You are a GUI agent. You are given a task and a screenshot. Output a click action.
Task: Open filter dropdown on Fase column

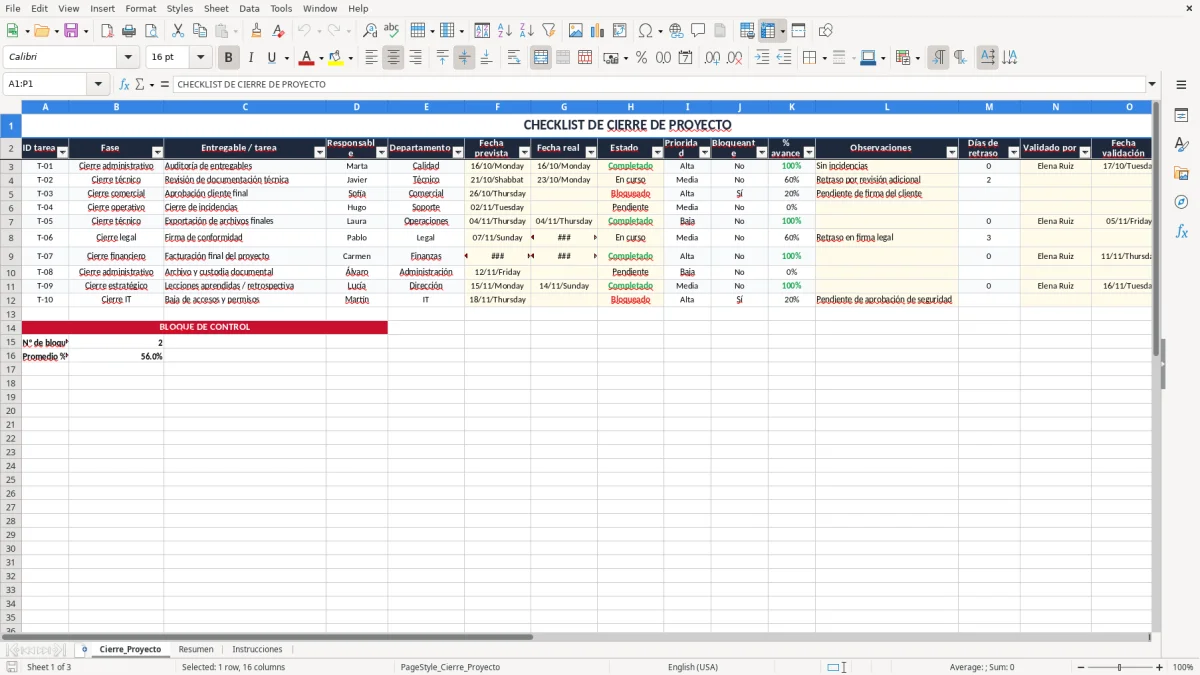(157, 153)
